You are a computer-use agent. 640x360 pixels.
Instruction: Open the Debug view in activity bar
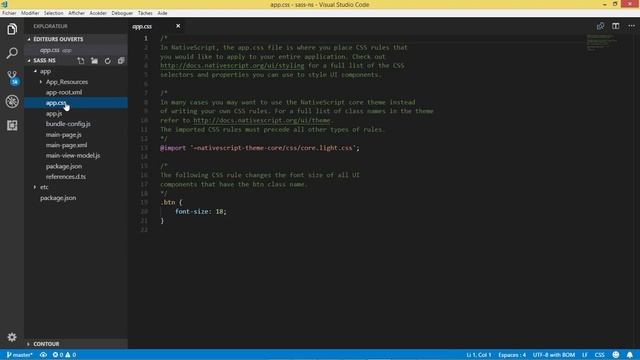tap(12, 101)
